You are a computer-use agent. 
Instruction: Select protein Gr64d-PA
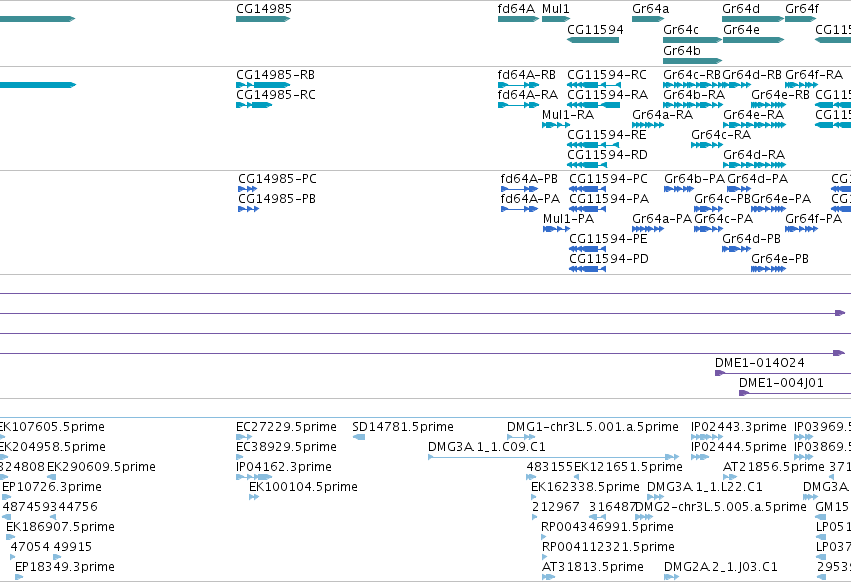coord(739,189)
